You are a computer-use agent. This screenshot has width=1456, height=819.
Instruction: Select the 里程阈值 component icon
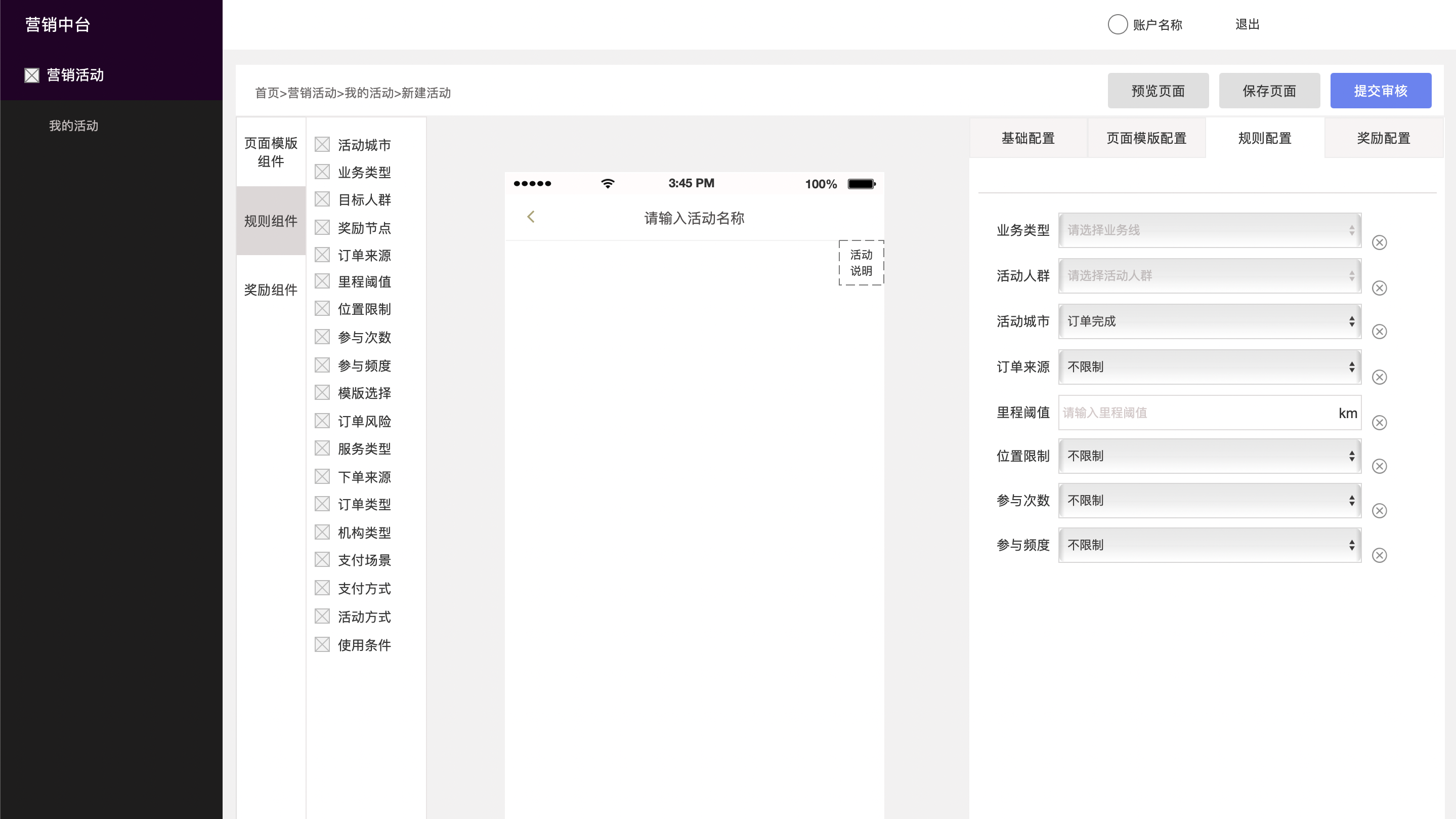tap(322, 281)
